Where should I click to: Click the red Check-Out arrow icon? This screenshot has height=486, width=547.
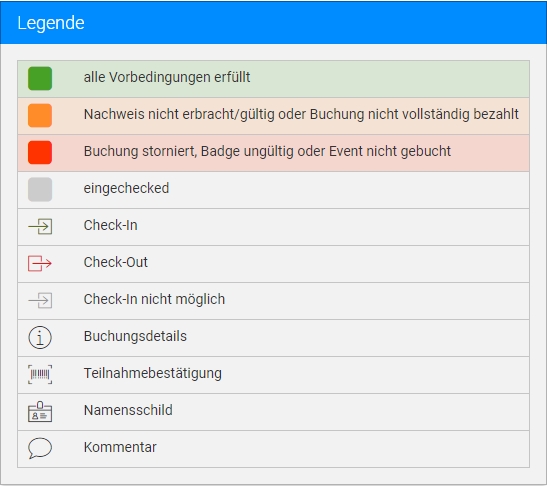click(40, 263)
